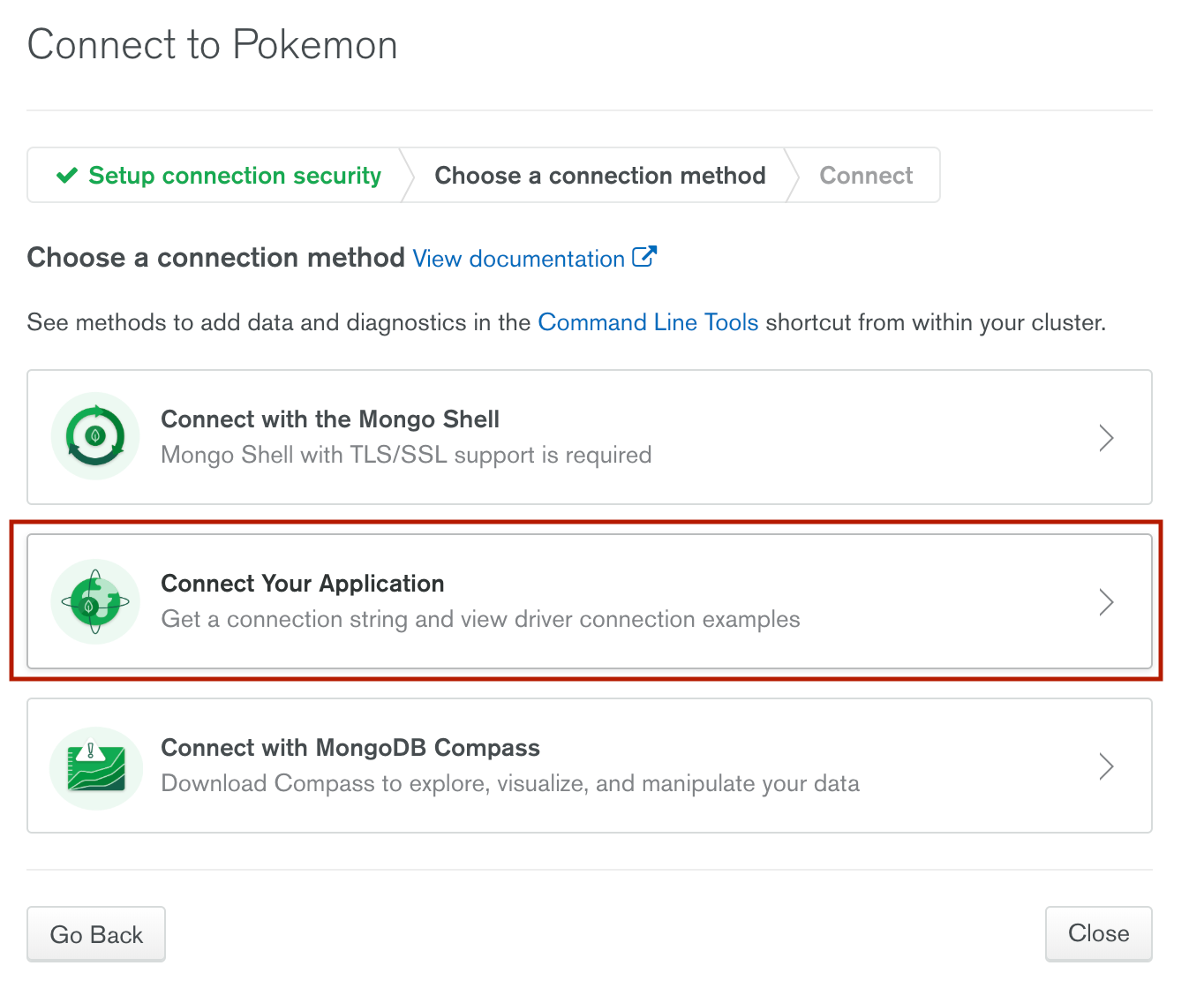Switch to the Connect step
Viewport: 1204px width, 996px height.
[x=865, y=175]
